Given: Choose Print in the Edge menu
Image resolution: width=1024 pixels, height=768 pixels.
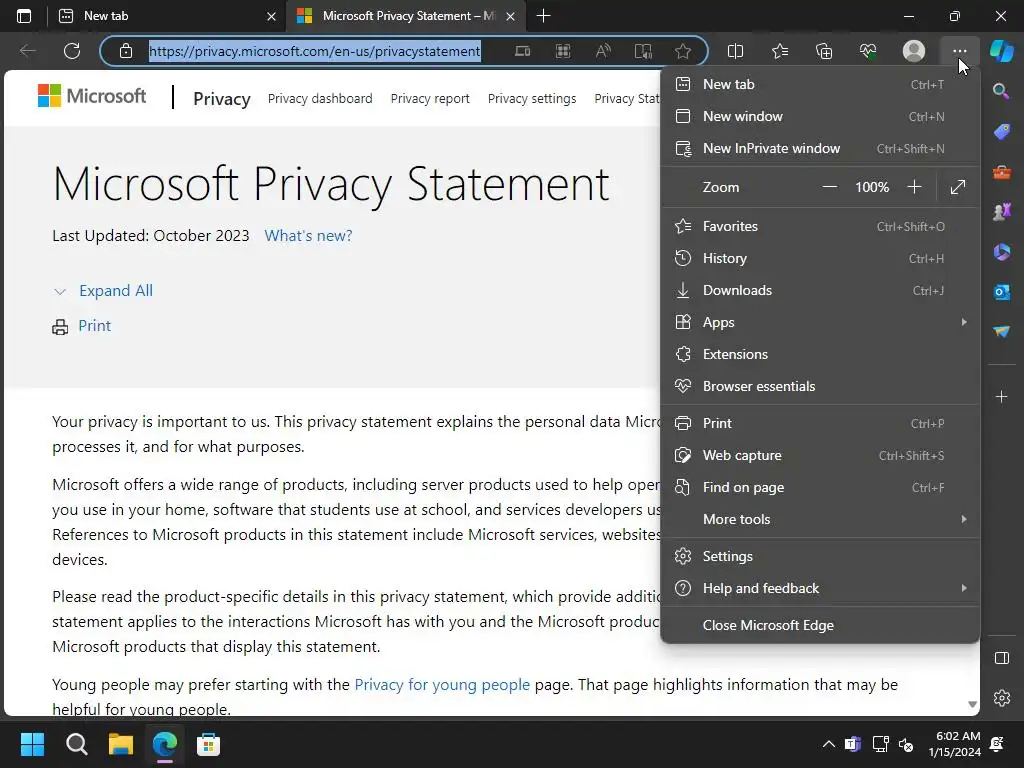Looking at the screenshot, I should click(820, 423).
